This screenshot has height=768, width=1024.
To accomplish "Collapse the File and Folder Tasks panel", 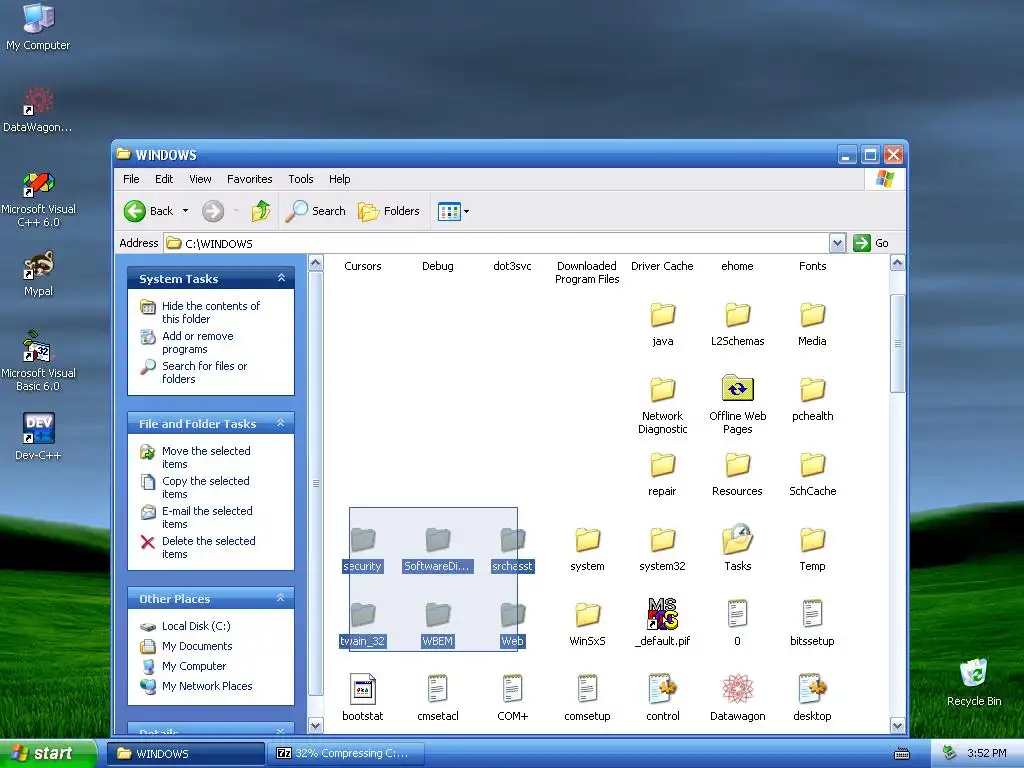I will (281, 423).
